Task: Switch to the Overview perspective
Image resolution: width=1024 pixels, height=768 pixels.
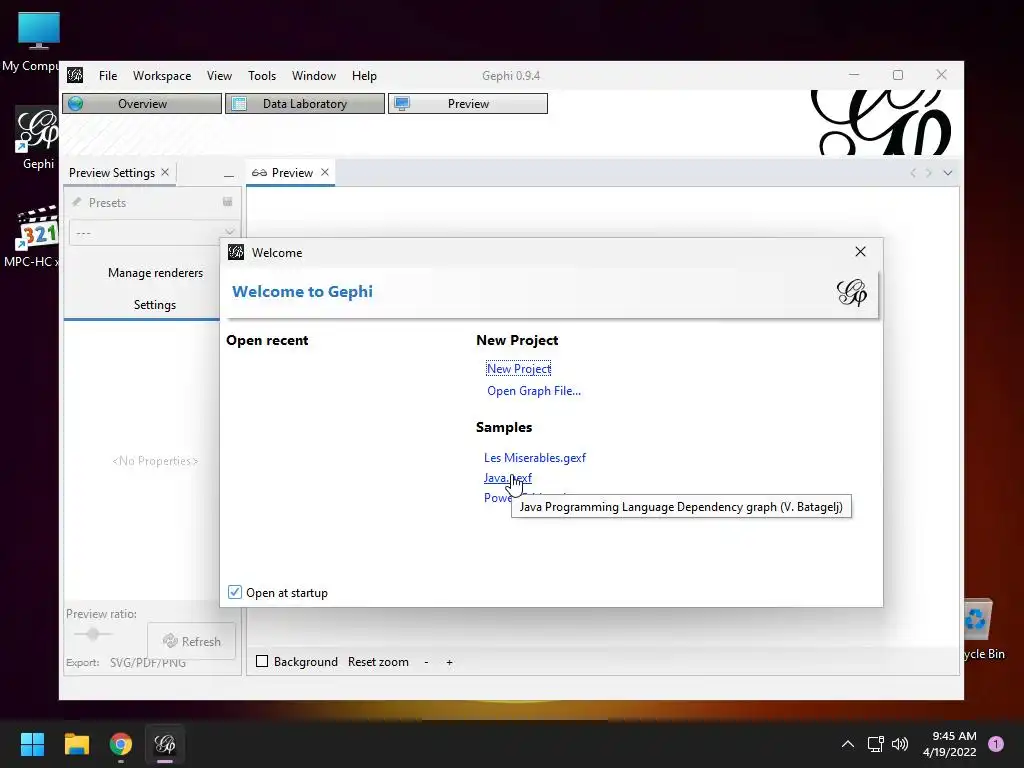Action: 142,103
